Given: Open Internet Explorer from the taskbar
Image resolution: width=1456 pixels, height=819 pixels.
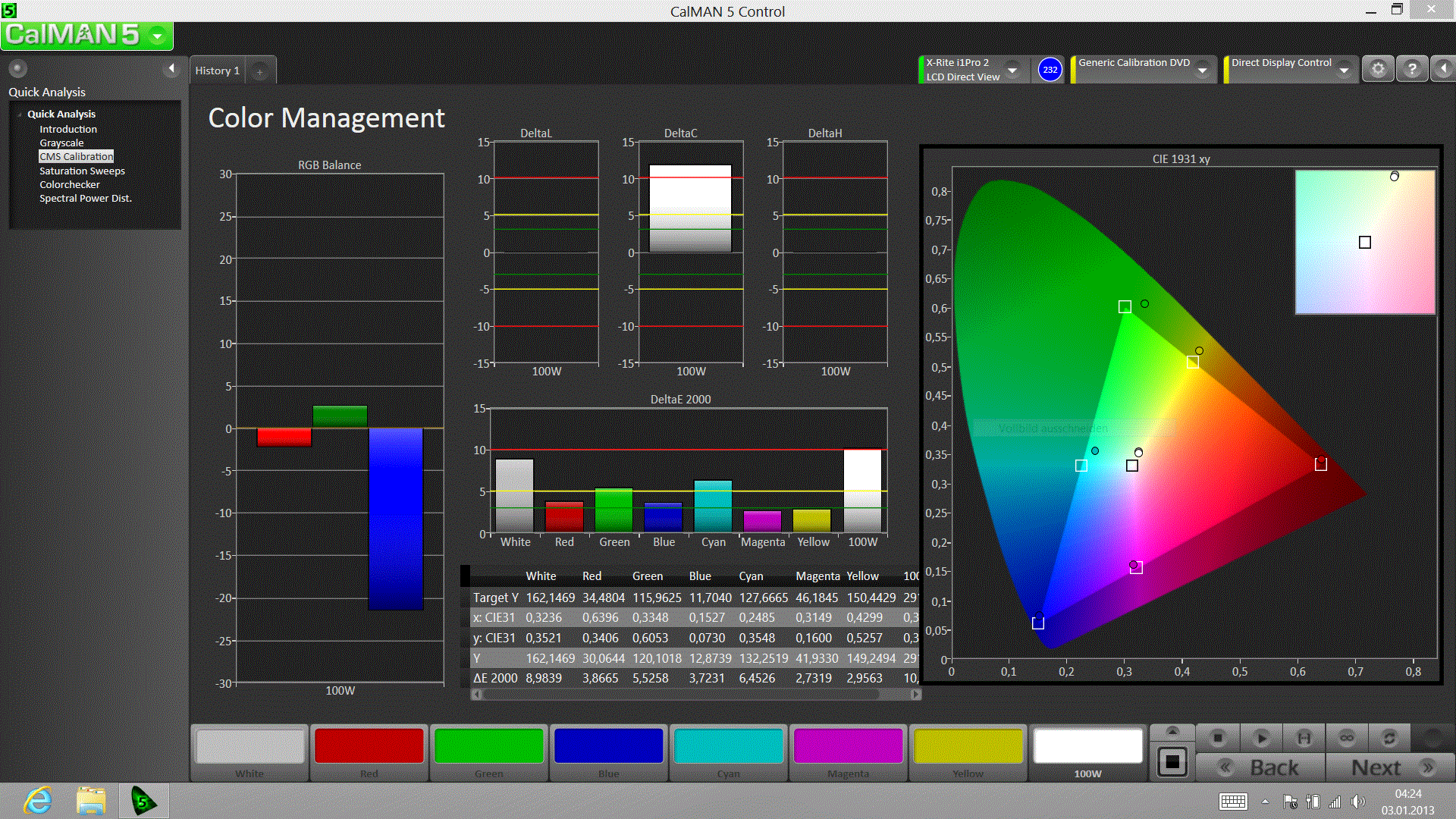Looking at the screenshot, I should point(38,801).
